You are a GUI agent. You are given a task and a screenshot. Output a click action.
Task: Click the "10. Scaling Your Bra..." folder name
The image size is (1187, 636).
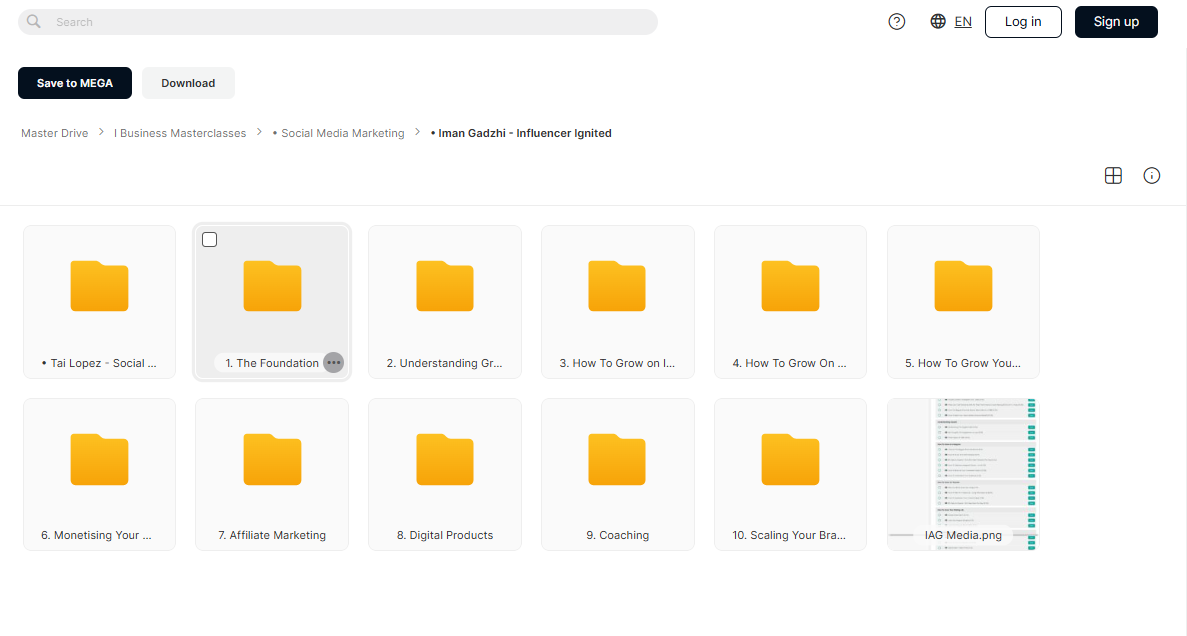click(x=789, y=535)
